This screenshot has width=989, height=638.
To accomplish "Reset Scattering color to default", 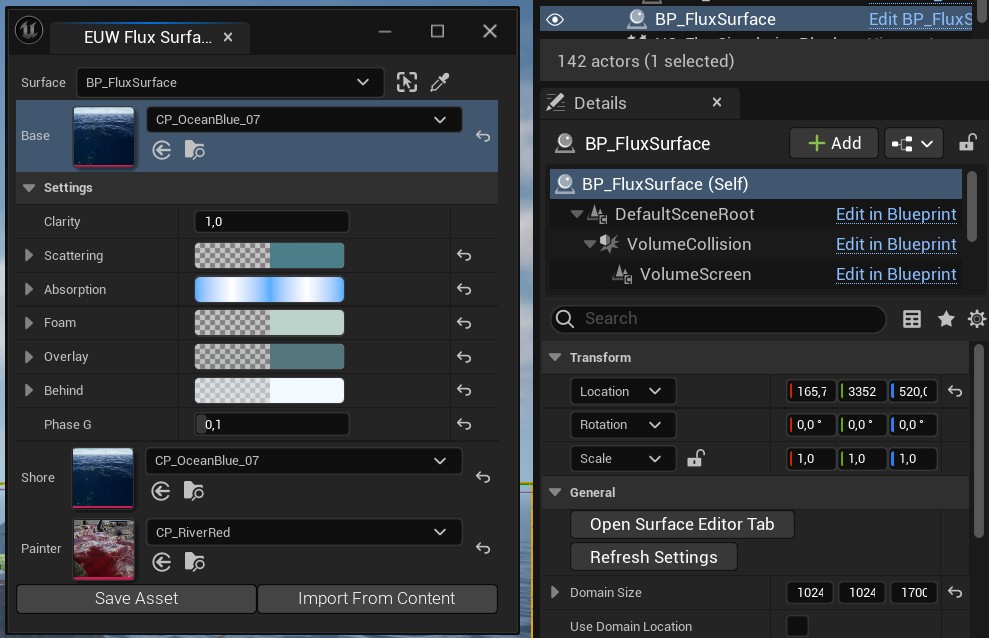I will tap(464, 256).
